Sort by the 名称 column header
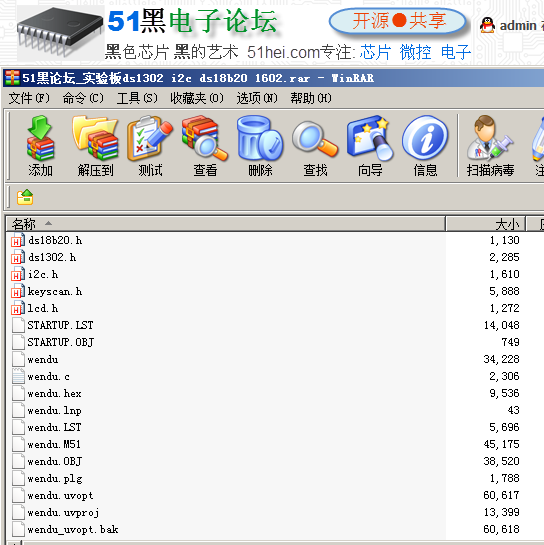 225,224
